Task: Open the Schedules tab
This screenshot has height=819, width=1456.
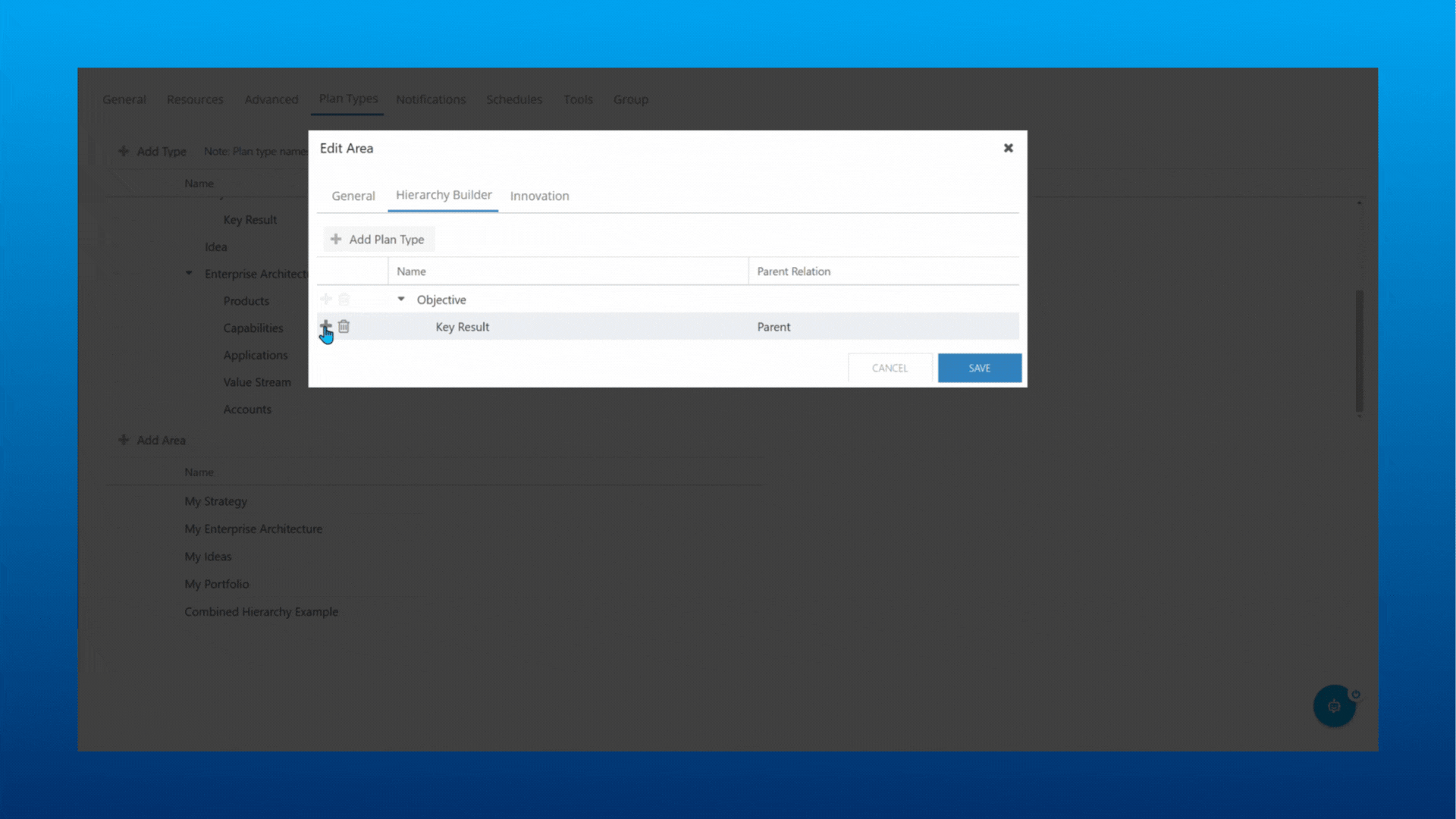Action: click(x=514, y=99)
